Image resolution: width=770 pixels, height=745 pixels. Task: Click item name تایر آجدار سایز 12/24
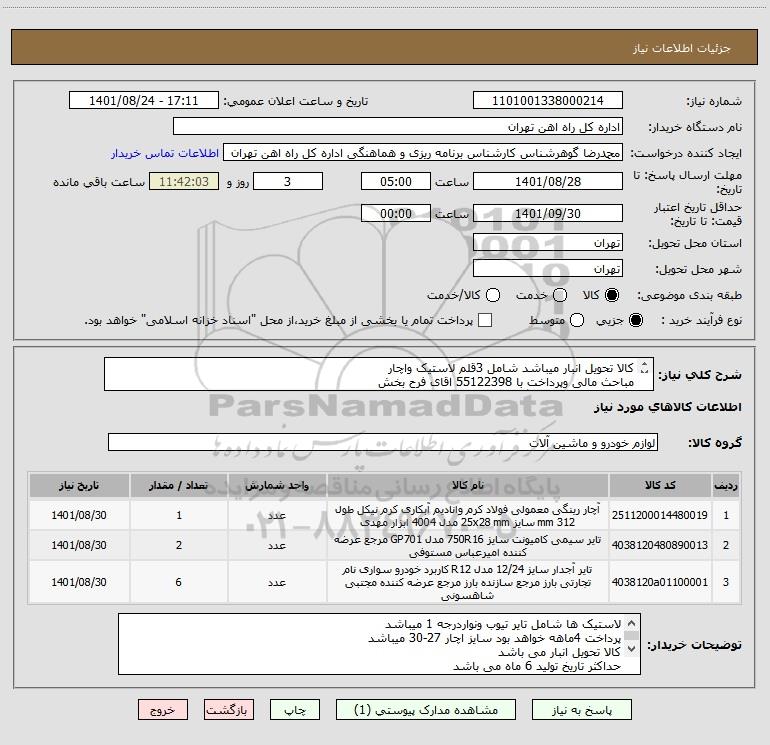(468, 582)
